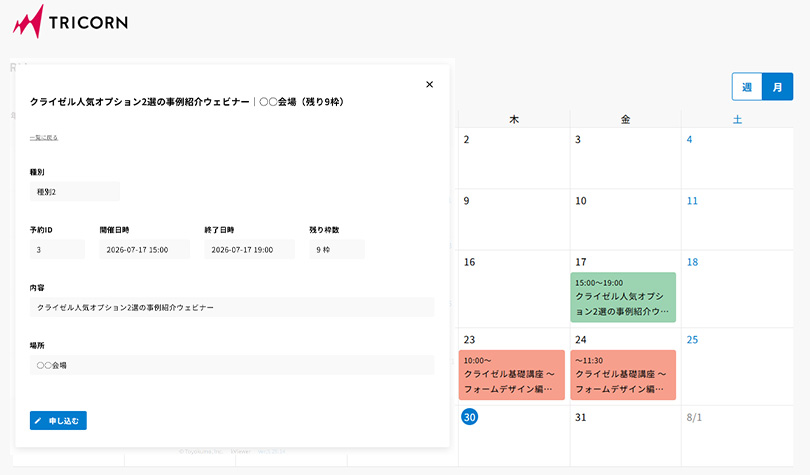Select calendar date 3
This screenshot has height=475, width=810.
click(x=578, y=139)
